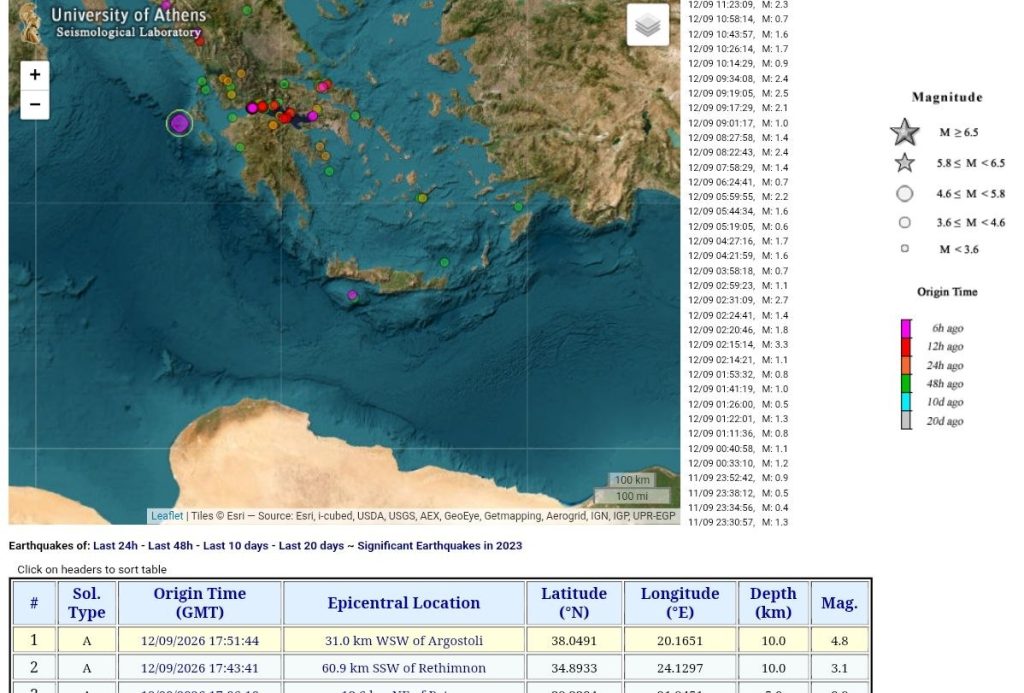
Task: Click the magenta 6h ago color swatch
Action: (x=906, y=328)
